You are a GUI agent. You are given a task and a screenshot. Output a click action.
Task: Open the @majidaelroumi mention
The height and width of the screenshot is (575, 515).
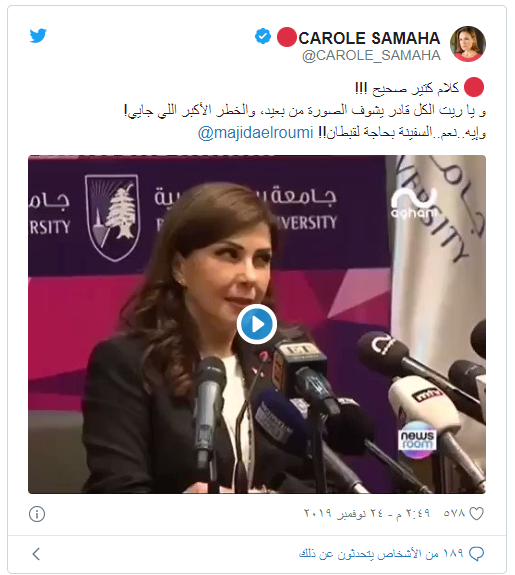256,132
